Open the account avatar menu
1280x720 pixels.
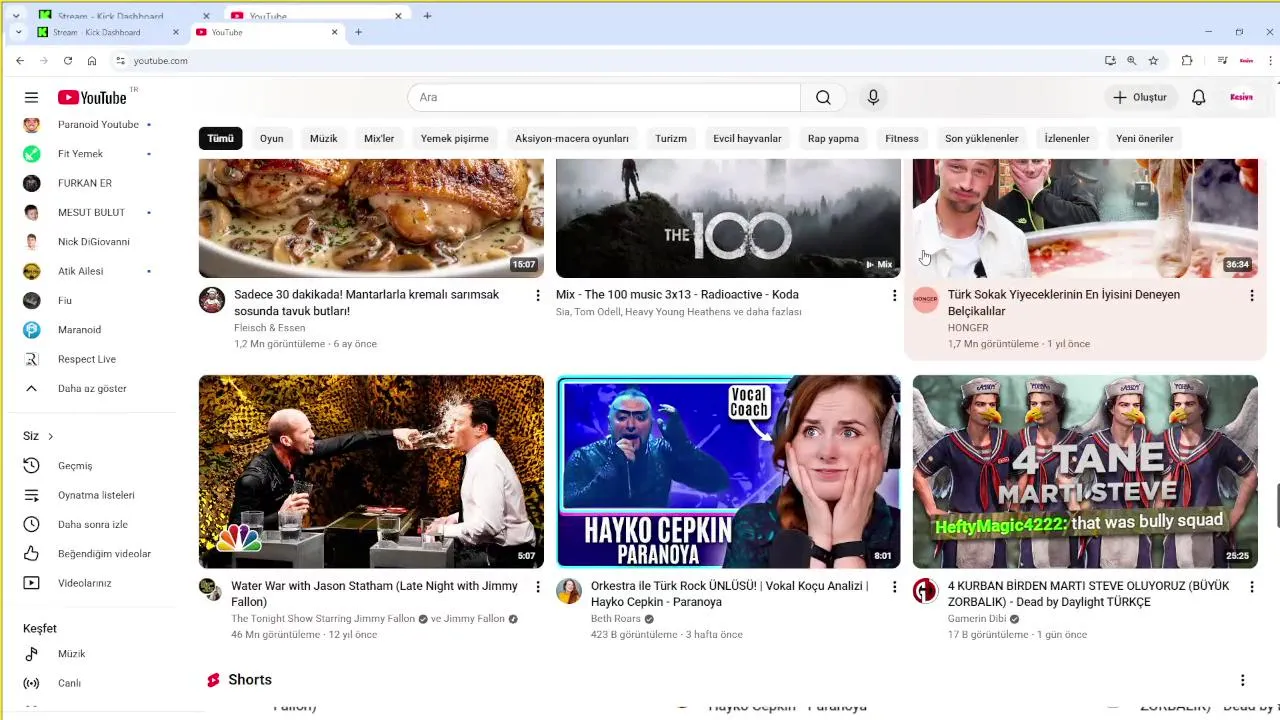(x=1241, y=97)
